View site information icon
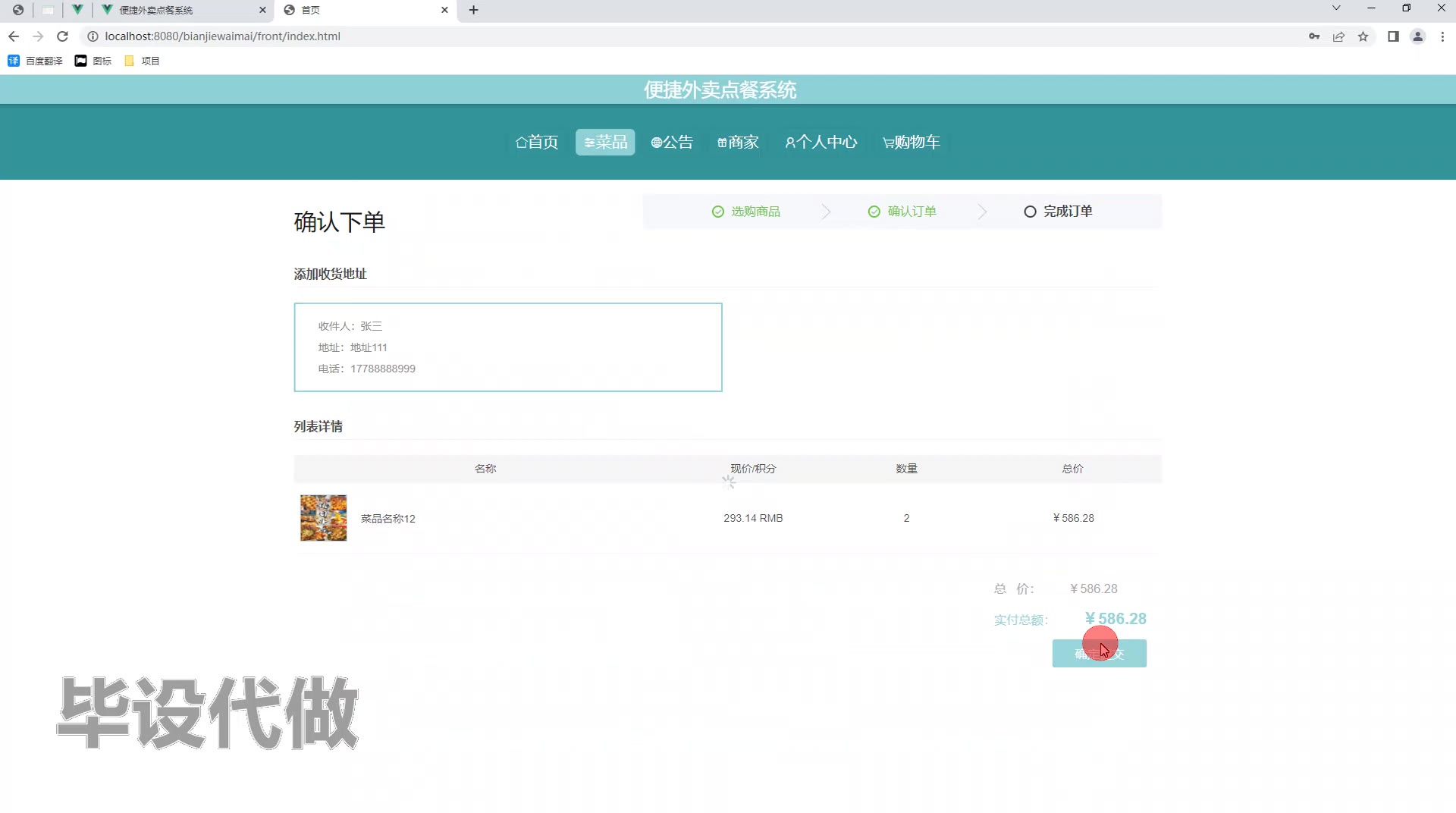 tap(93, 36)
